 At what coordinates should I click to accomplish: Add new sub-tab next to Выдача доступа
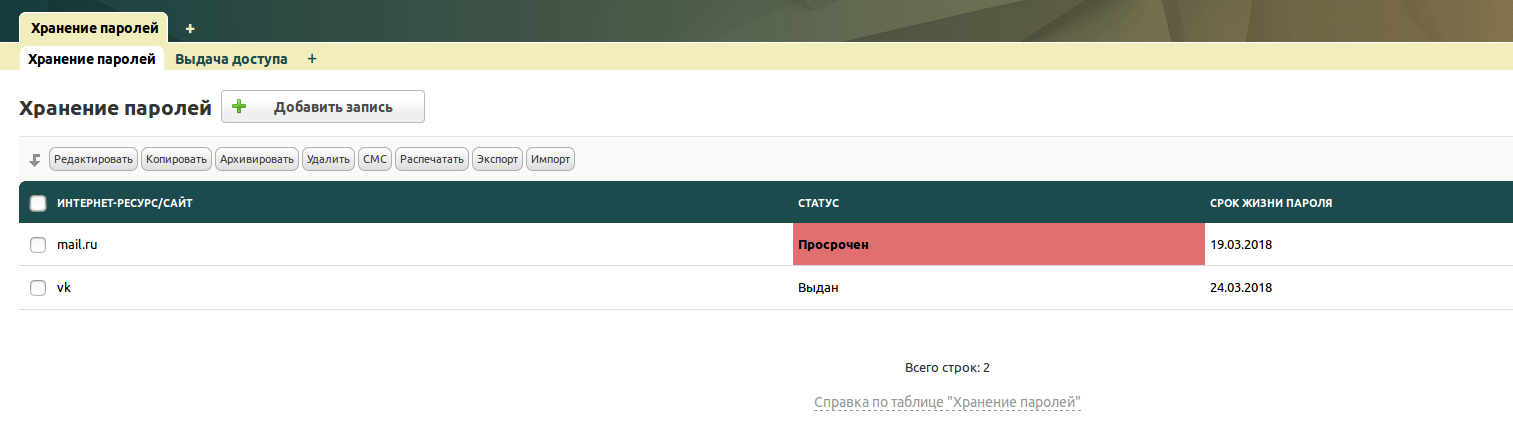pyautogui.click(x=312, y=59)
